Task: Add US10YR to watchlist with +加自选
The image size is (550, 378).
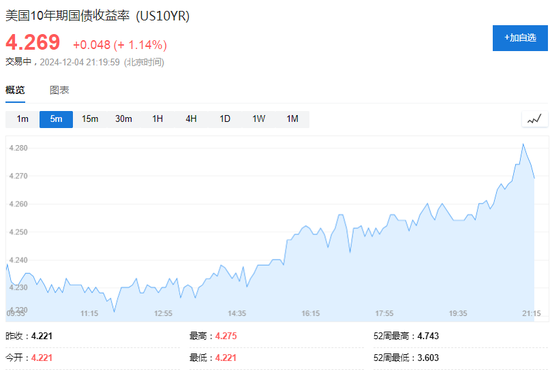Action: coord(520,38)
